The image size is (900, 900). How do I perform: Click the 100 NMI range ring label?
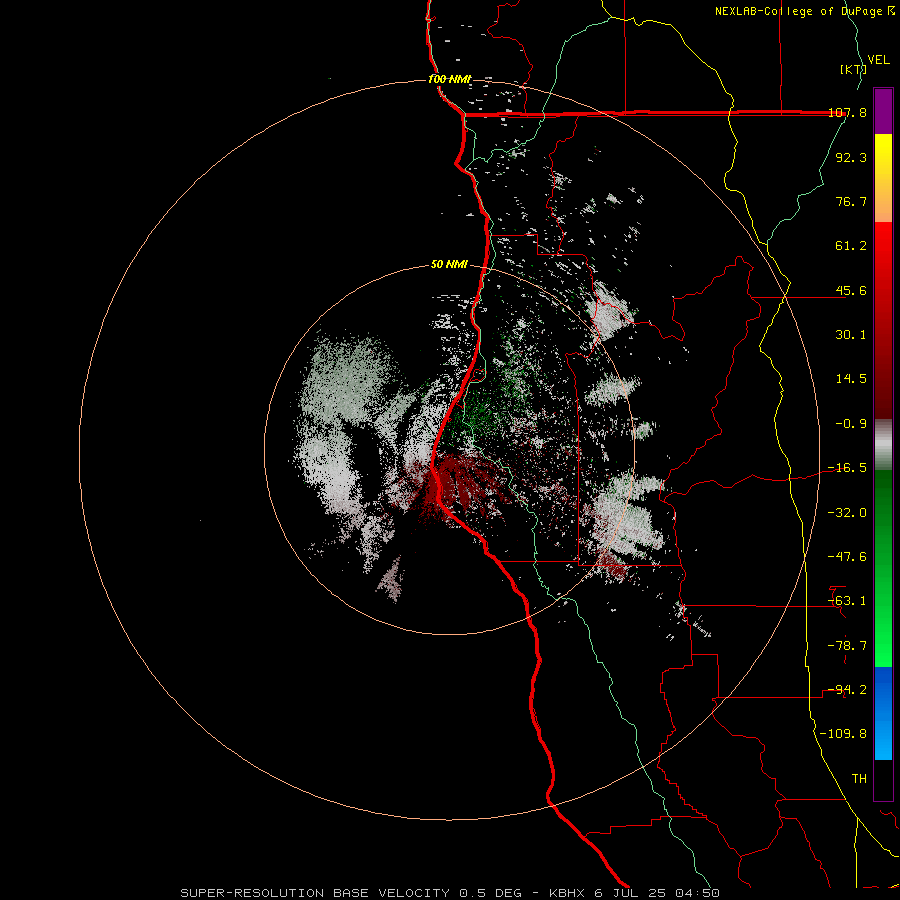pos(449,79)
